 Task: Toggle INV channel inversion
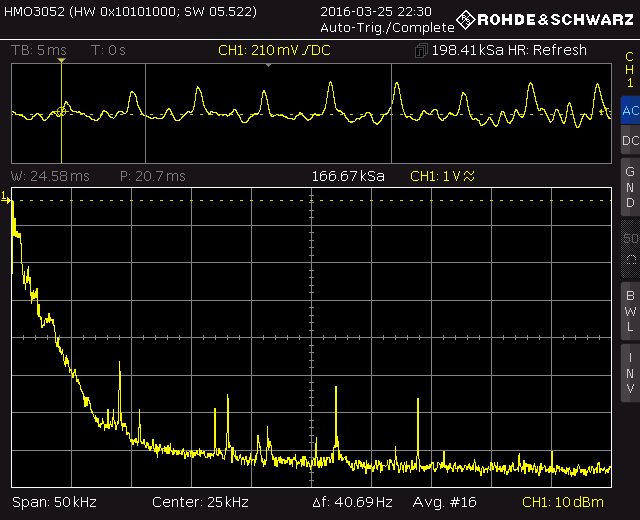[629, 372]
